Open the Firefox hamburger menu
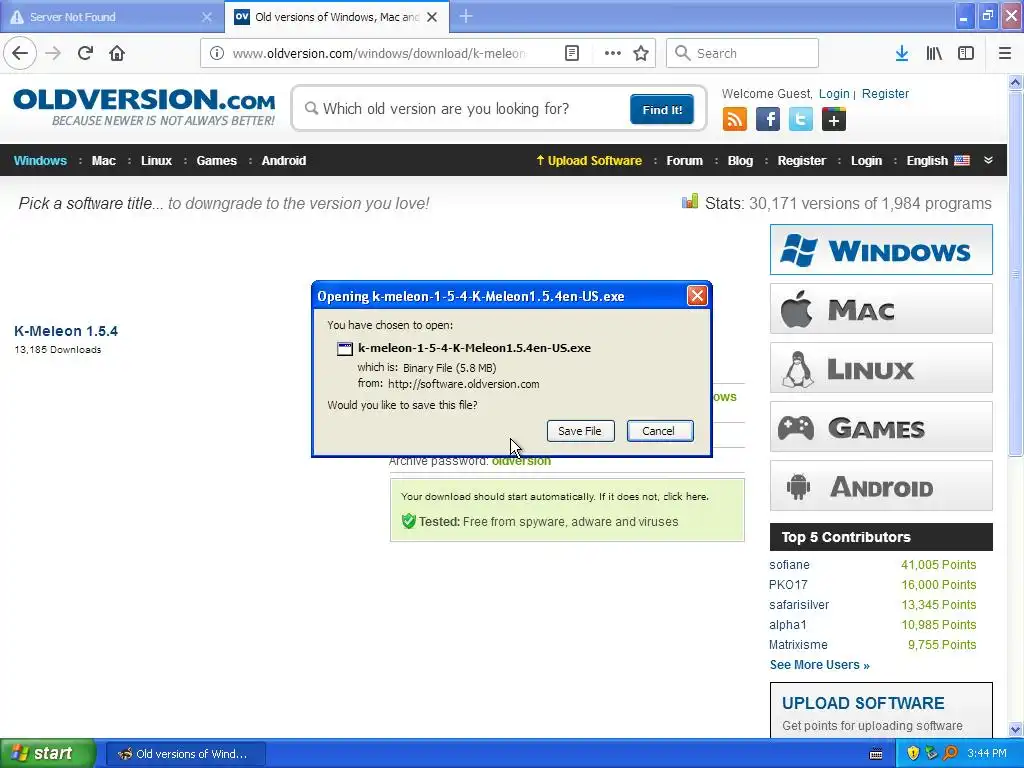This screenshot has height=768, width=1024. pyautogui.click(x=1005, y=54)
